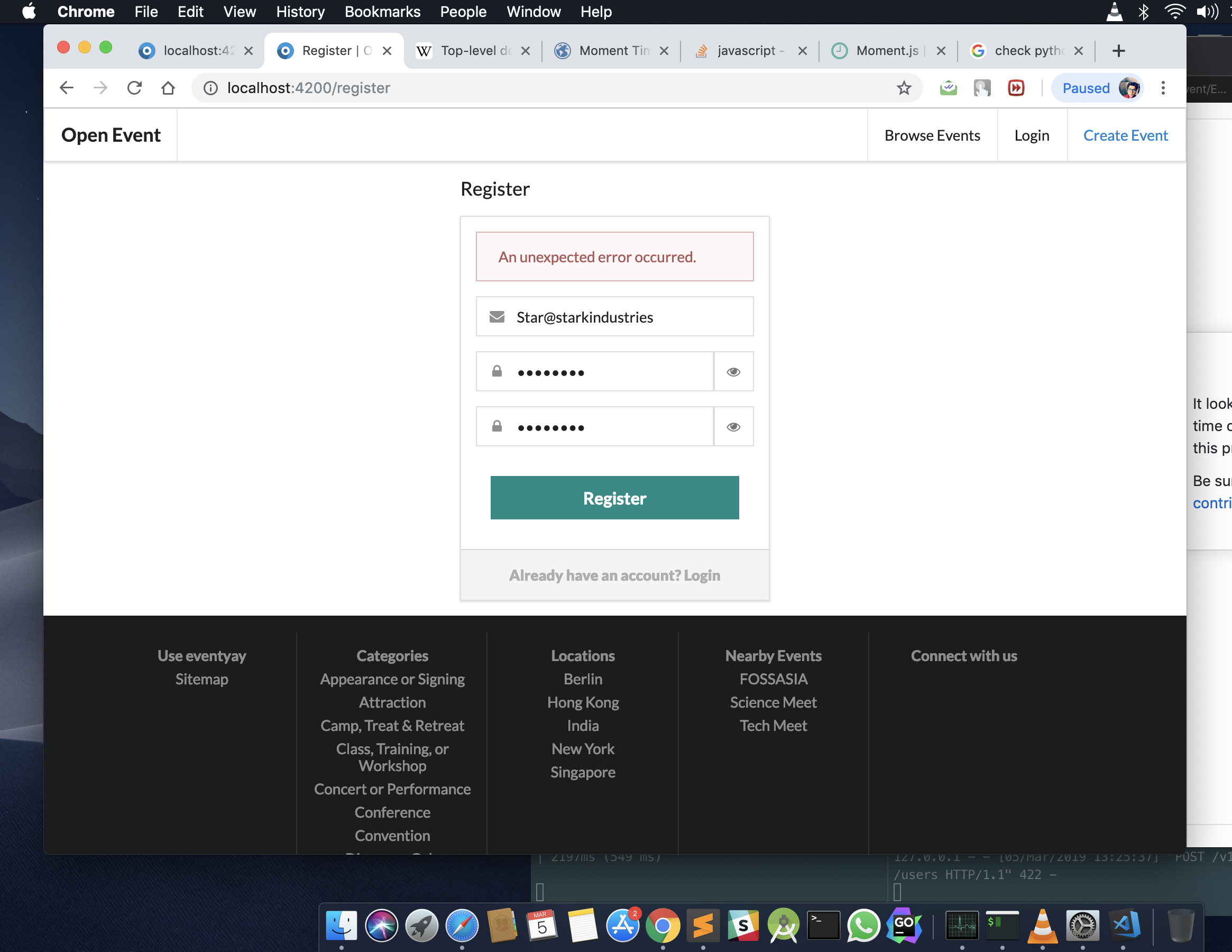
Task: Open the Apple menu
Action: tap(28, 11)
